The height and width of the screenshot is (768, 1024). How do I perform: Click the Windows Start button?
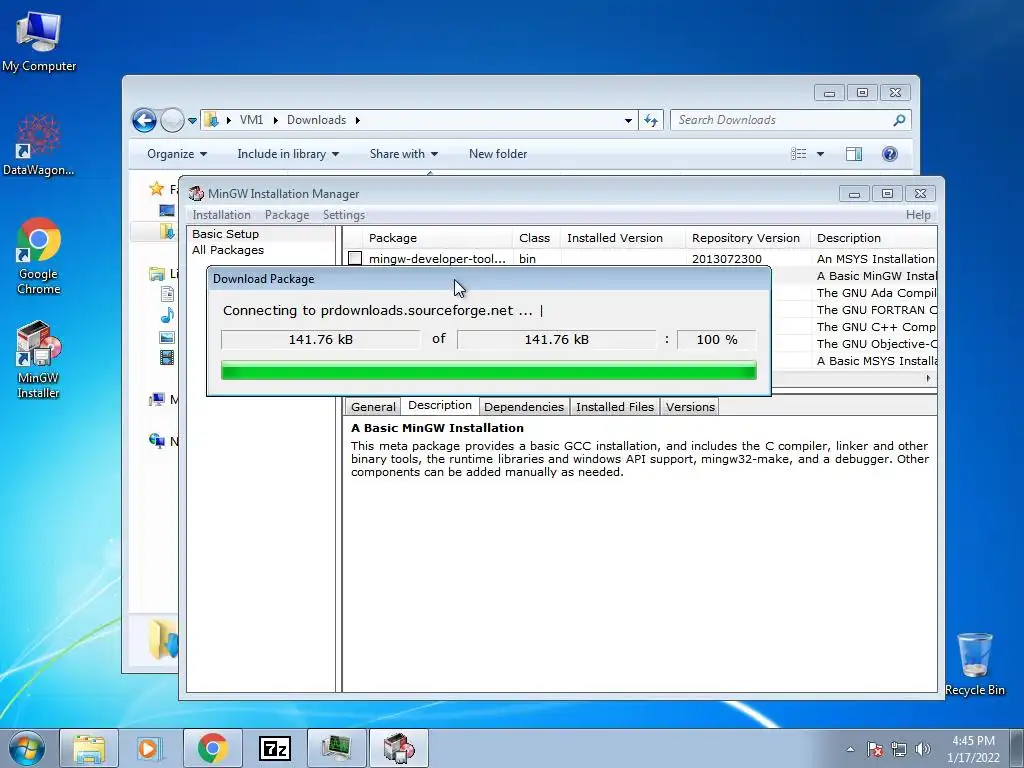27,748
